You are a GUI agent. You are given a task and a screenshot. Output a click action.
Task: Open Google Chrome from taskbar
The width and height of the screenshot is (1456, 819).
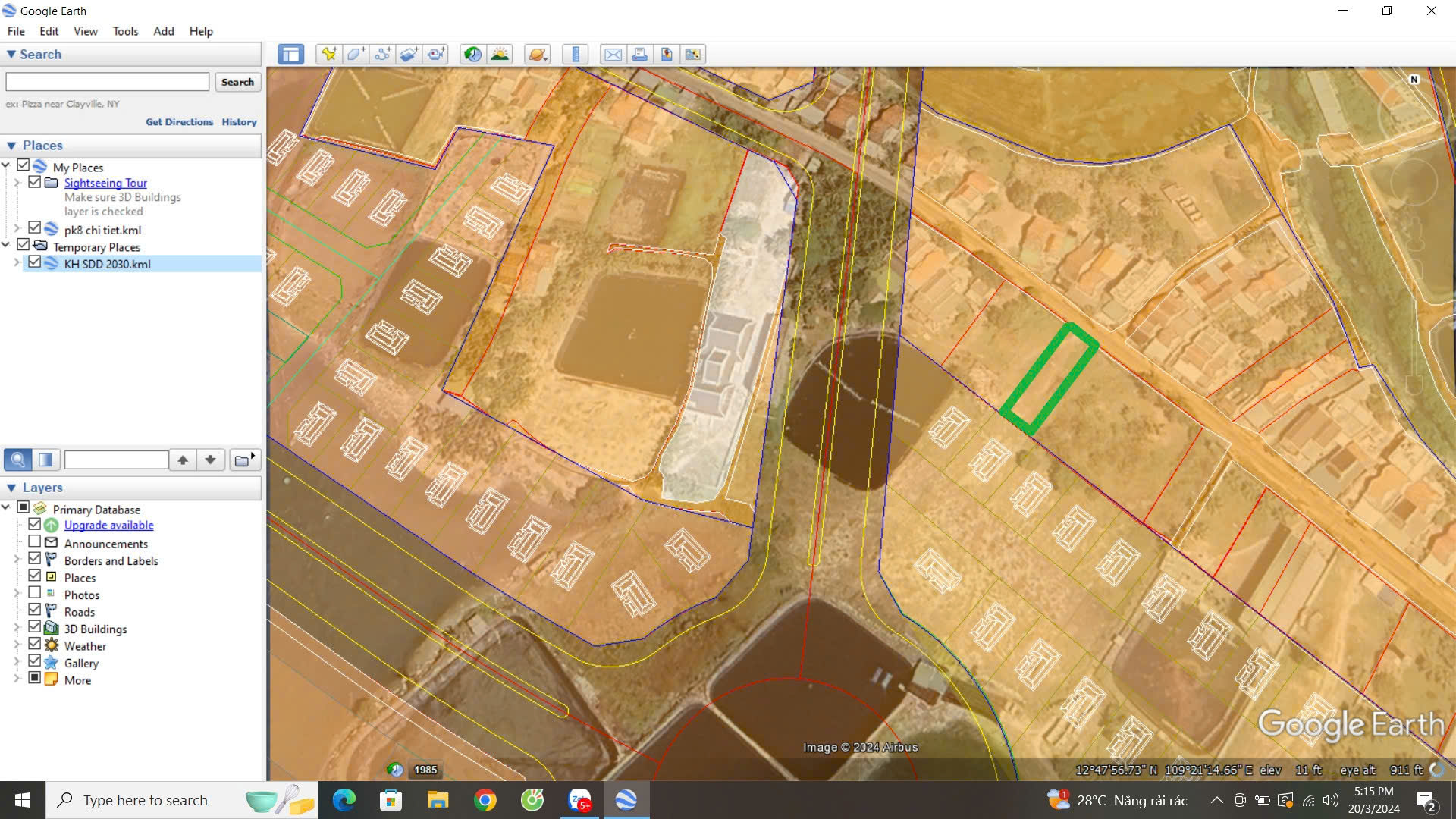pyautogui.click(x=485, y=800)
